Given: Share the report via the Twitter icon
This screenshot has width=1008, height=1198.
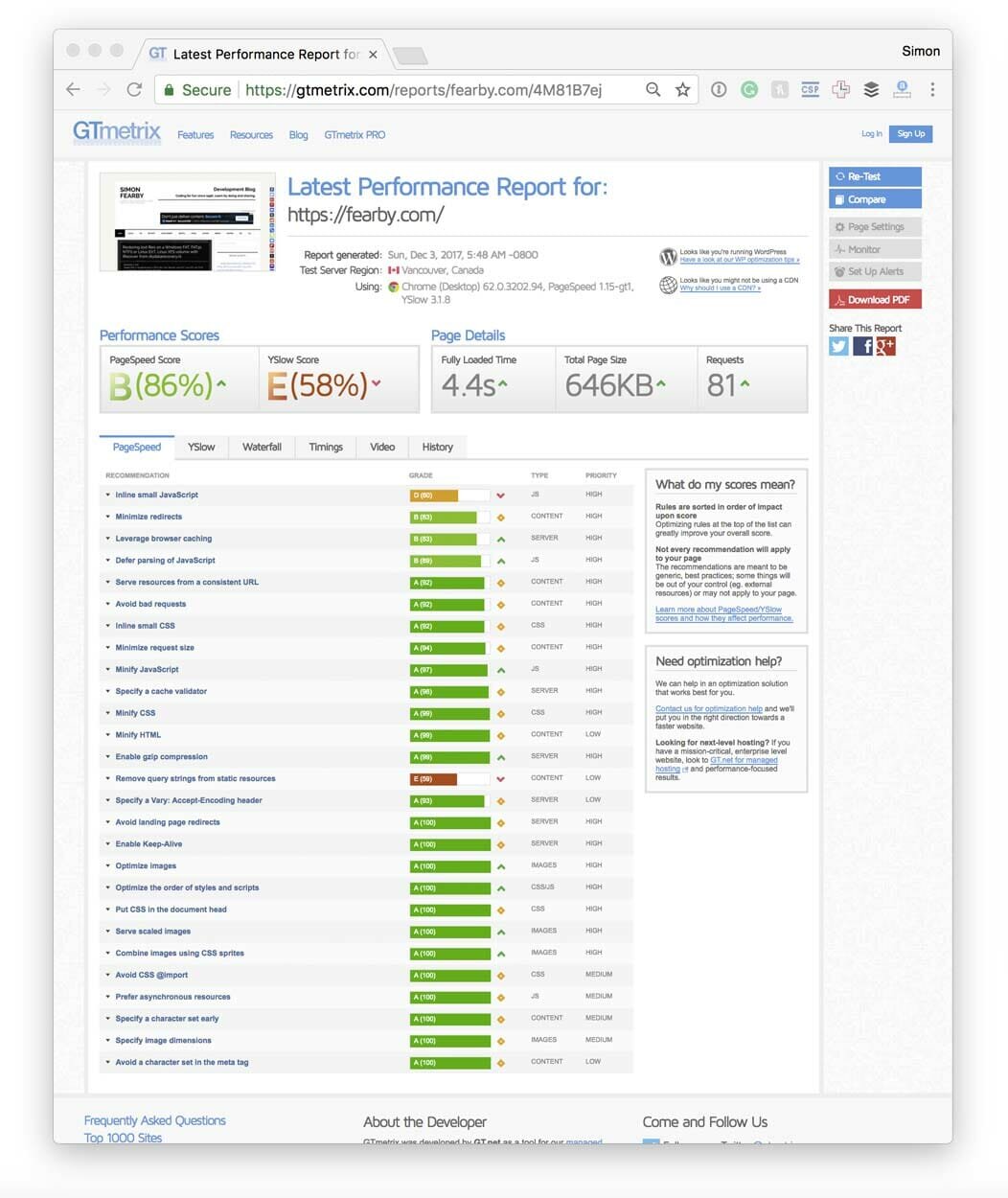Looking at the screenshot, I should (x=837, y=346).
